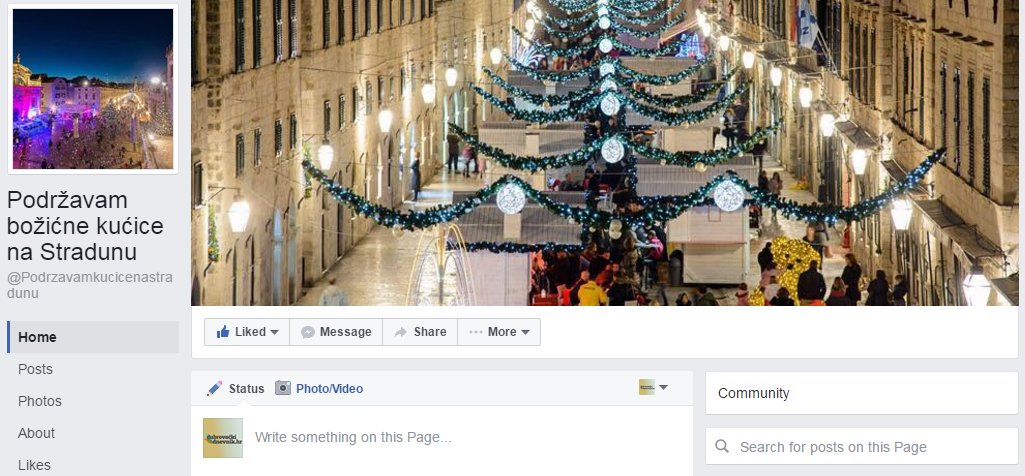Click the pencil icon next to Status

click(x=214, y=388)
